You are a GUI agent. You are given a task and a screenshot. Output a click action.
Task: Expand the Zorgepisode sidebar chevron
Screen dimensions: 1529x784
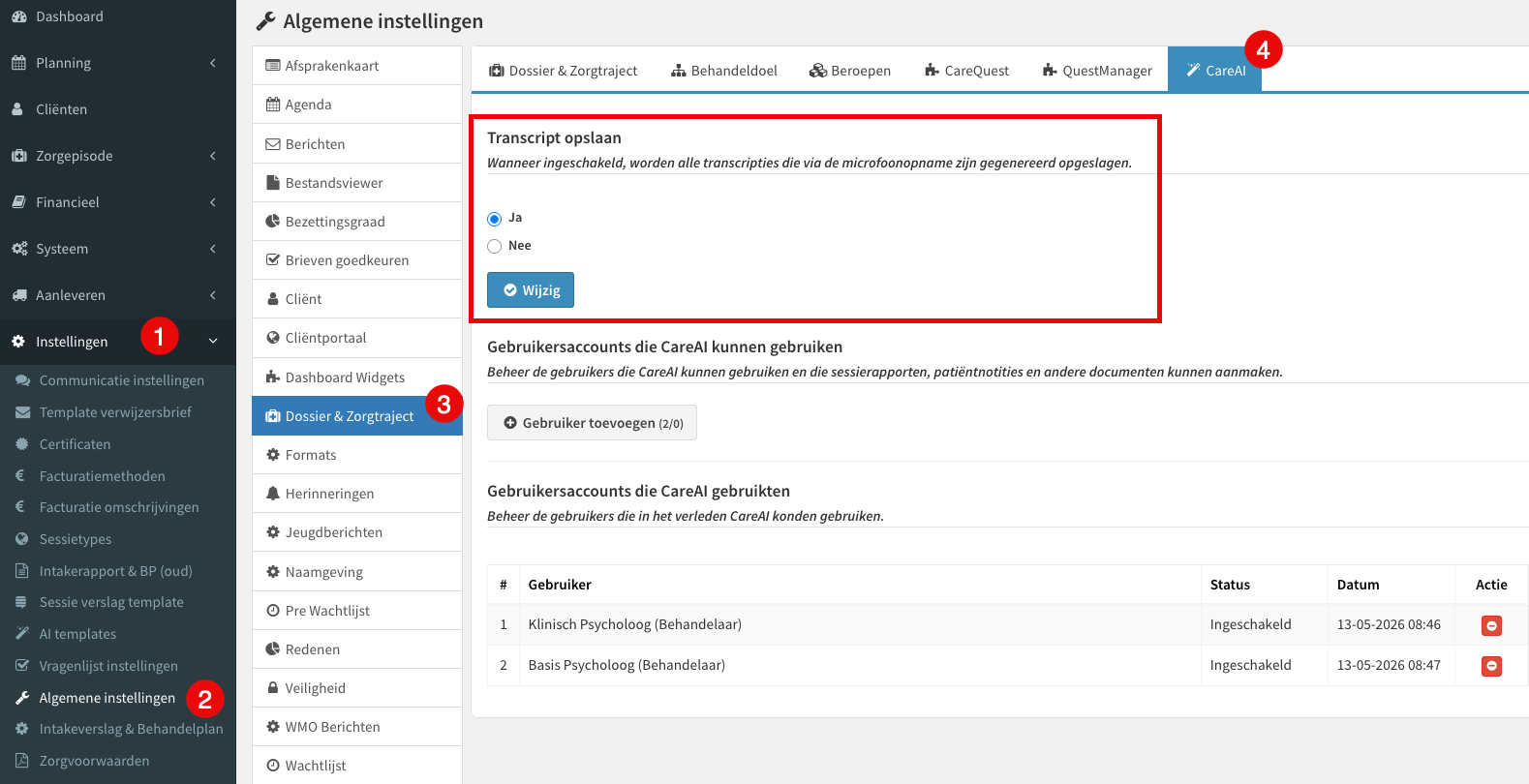coord(213,156)
